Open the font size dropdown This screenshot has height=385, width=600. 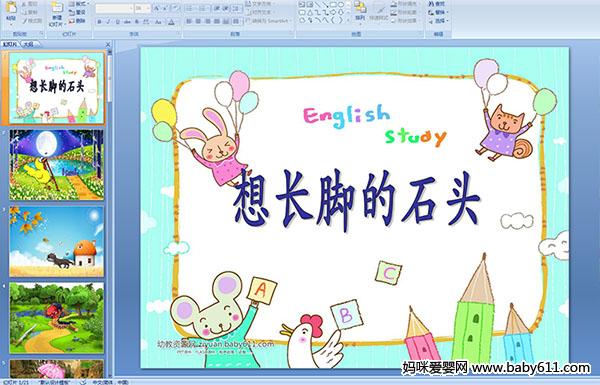148,8
